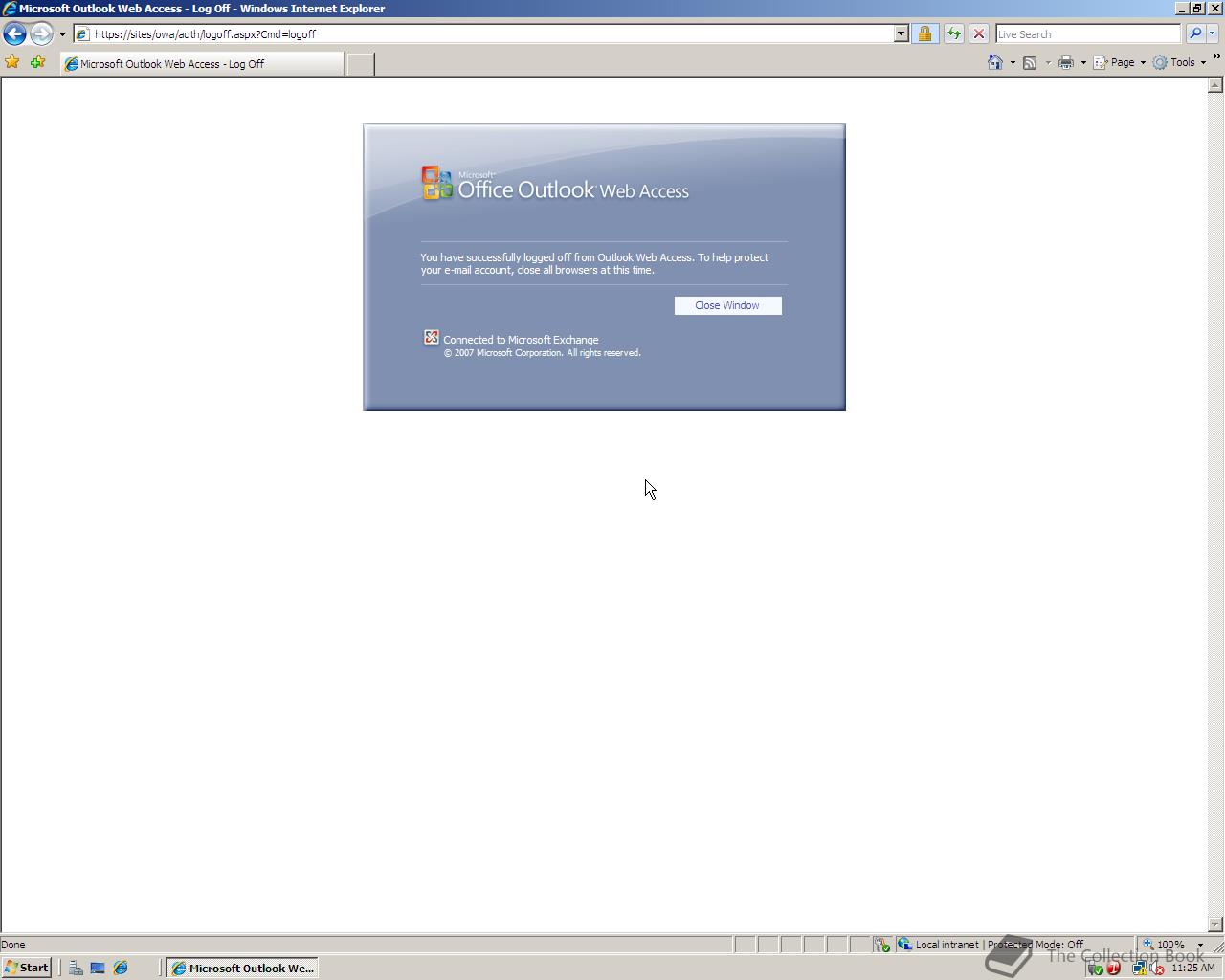The height and width of the screenshot is (980, 1225).
Task: Run search with the magnifier icon
Action: tap(1194, 33)
